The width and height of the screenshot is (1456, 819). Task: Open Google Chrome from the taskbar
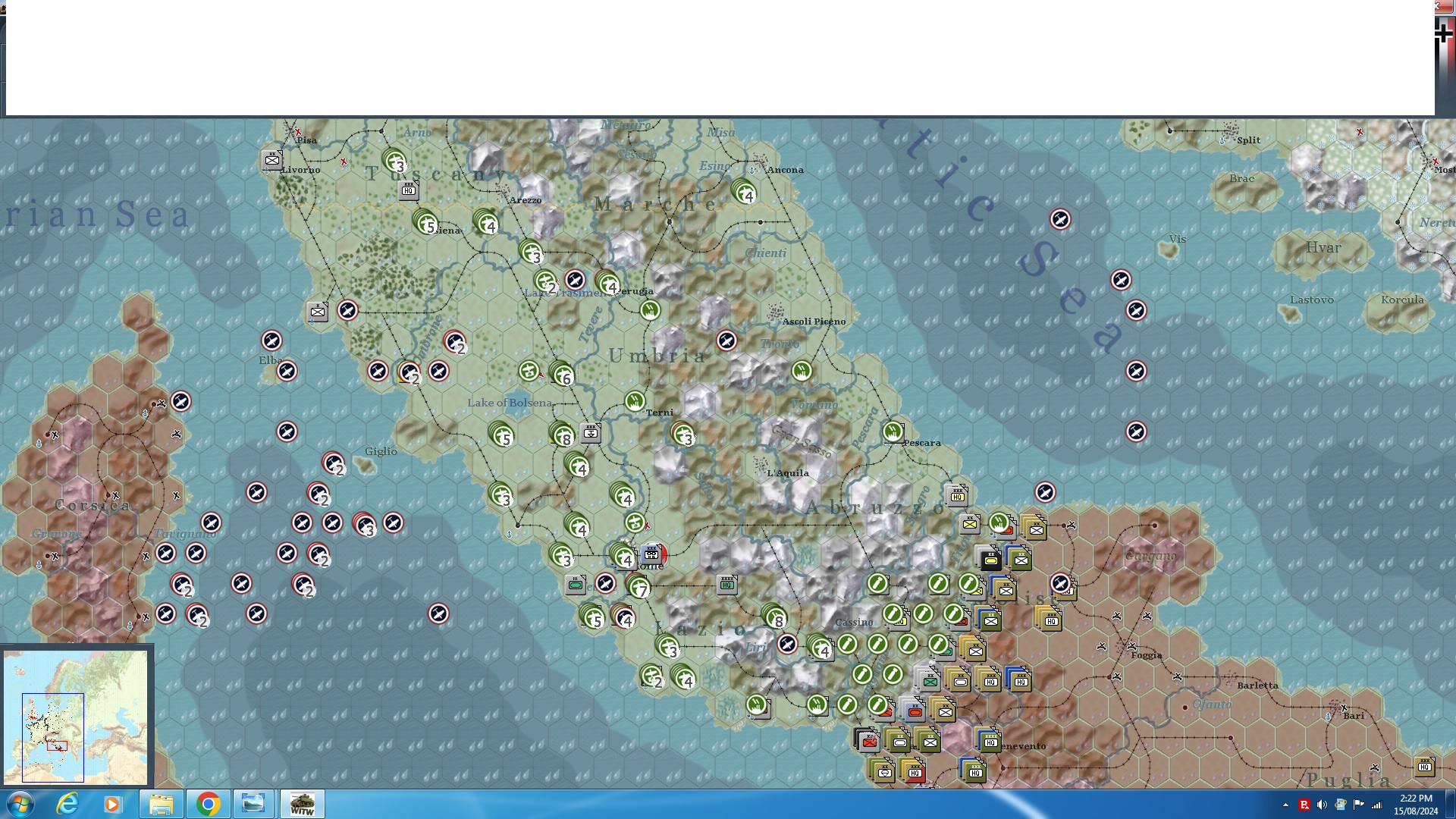[208, 804]
